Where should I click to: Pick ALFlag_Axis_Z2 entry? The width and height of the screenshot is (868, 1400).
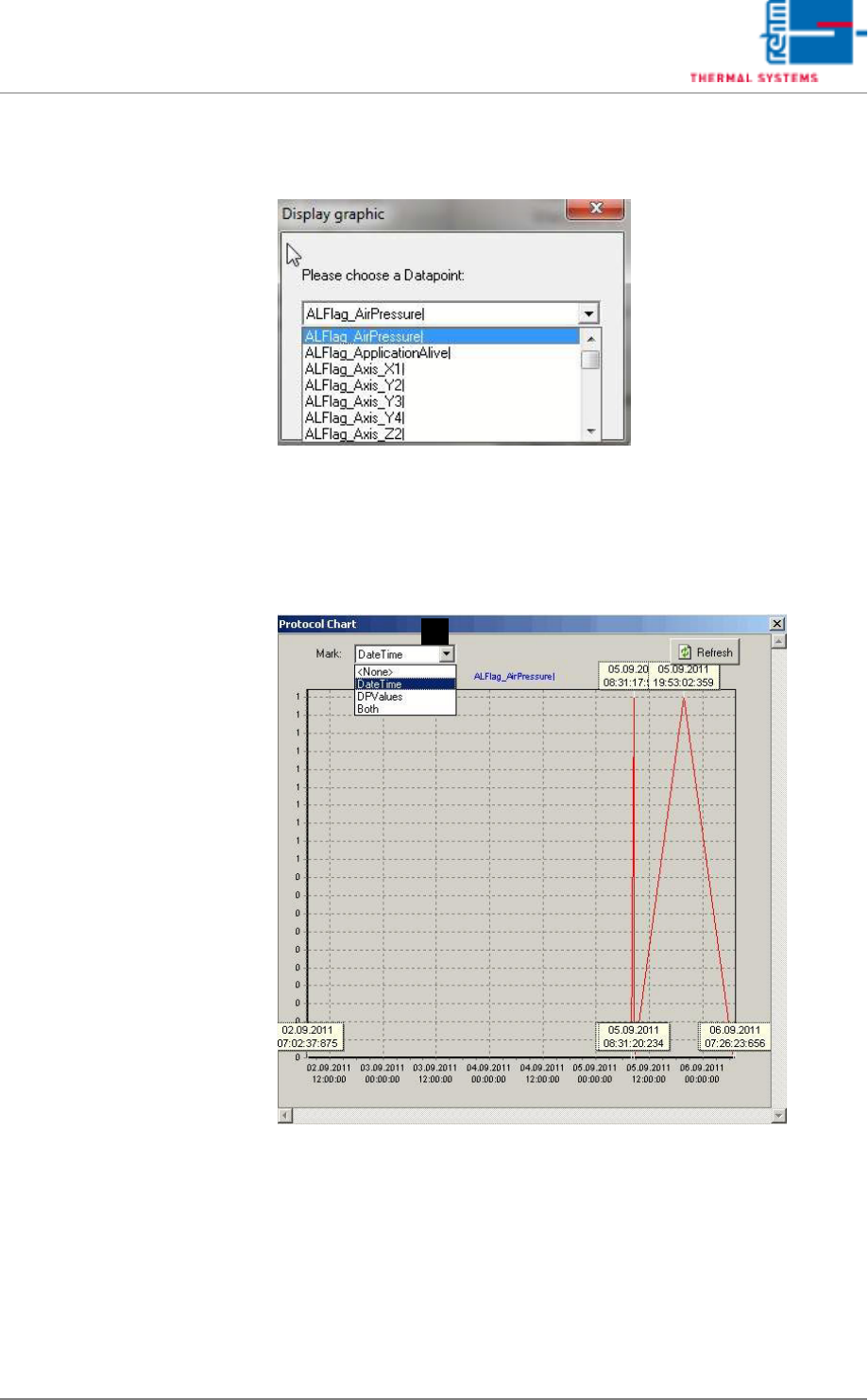click(x=440, y=433)
